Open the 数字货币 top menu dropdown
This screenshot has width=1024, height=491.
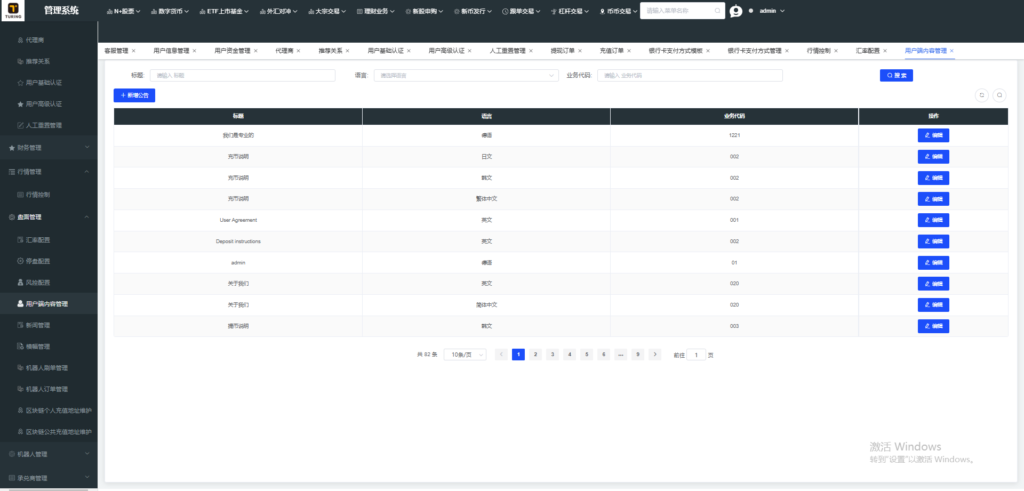170,11
